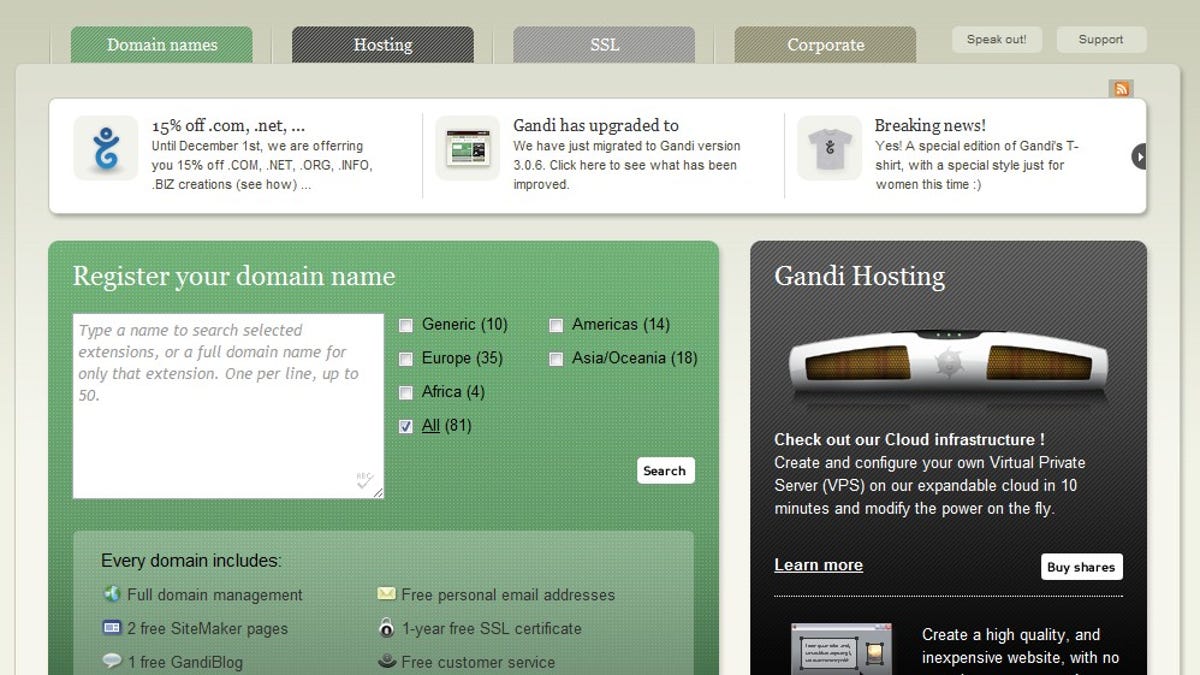This screenshot has width=1200, height=675.
Task: Click the 'Free personal email addresses' text
Action: [x=508, y=595]
